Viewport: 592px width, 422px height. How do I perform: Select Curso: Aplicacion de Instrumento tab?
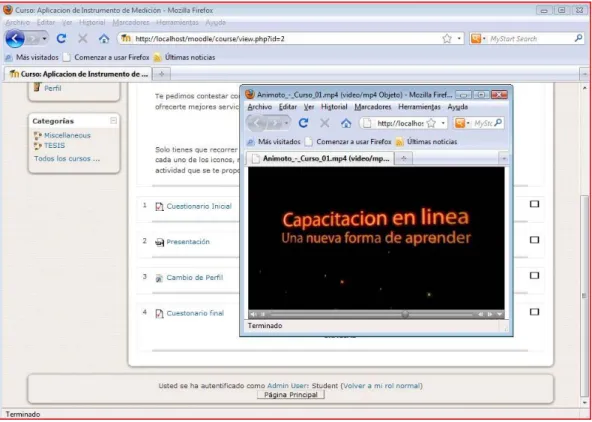tap(78, 74)
